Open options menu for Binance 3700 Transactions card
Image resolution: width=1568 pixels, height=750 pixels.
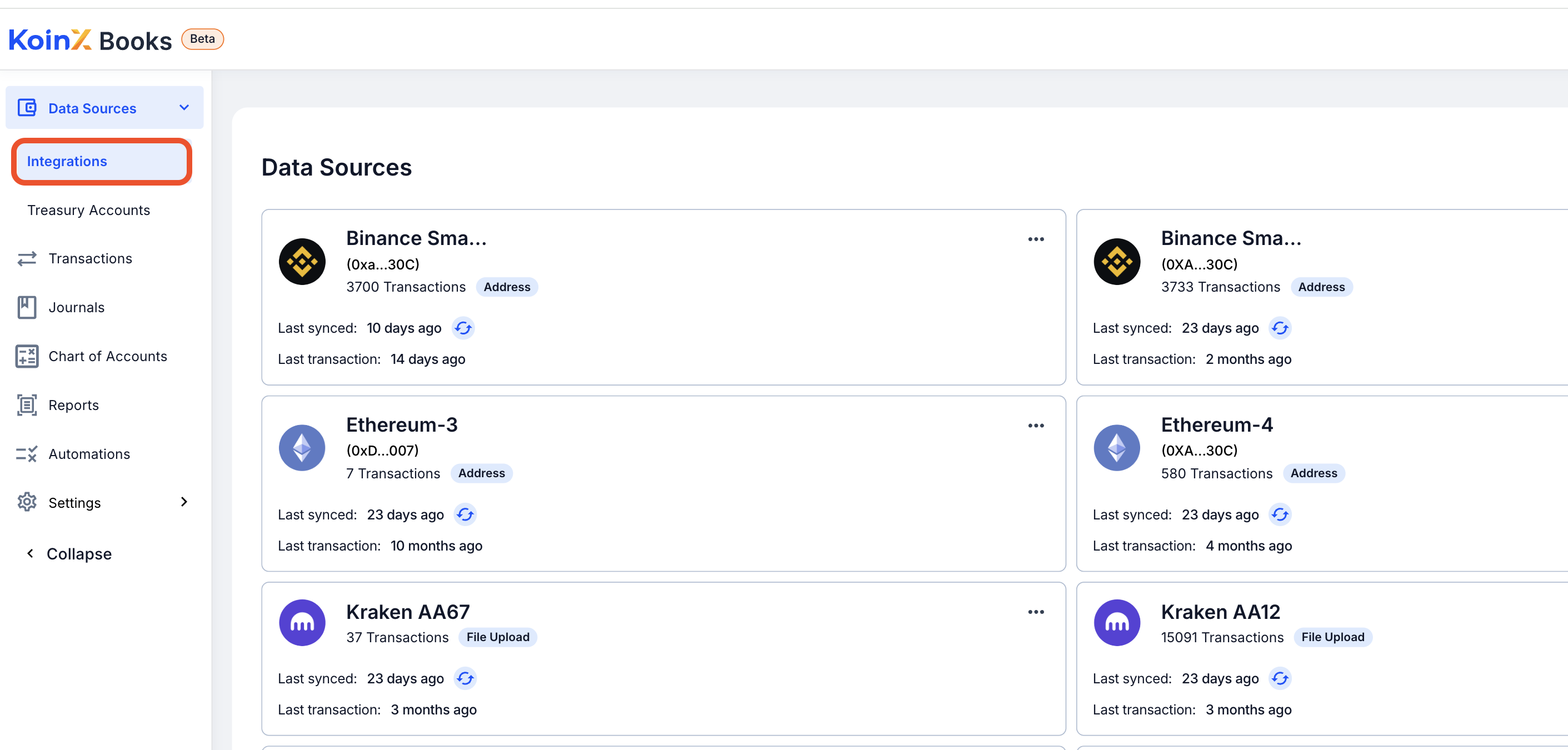(1035, 239)
